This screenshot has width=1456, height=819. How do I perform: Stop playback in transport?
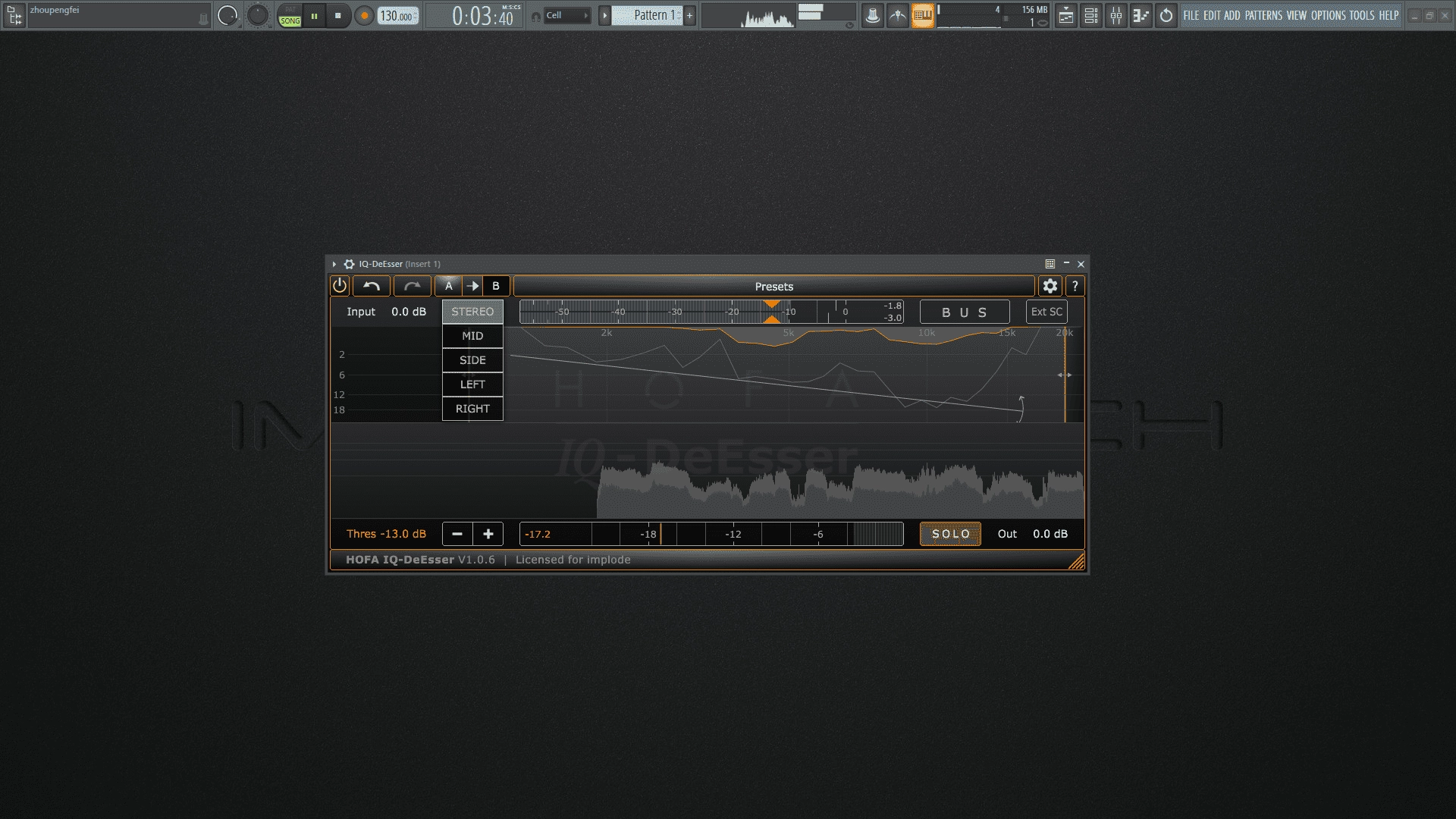pyautogui.click(x=337, y=15)
